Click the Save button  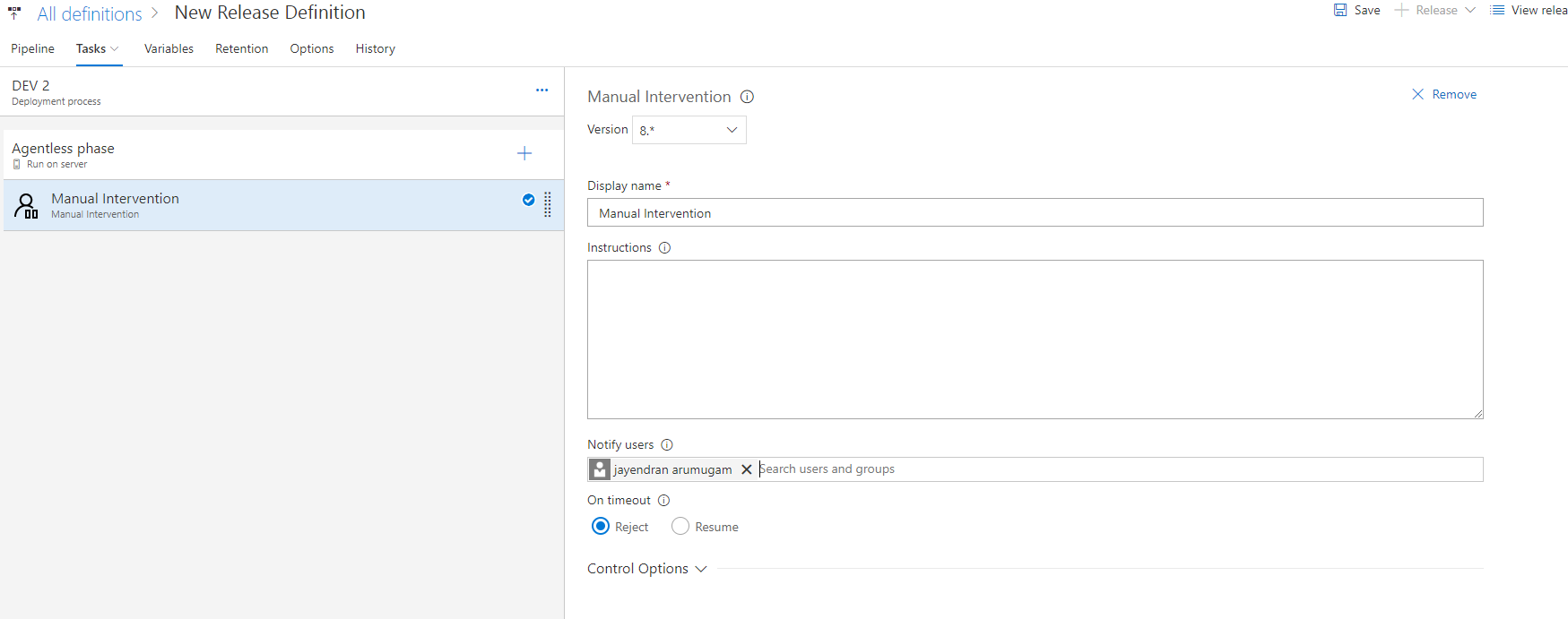[1356, 11]
